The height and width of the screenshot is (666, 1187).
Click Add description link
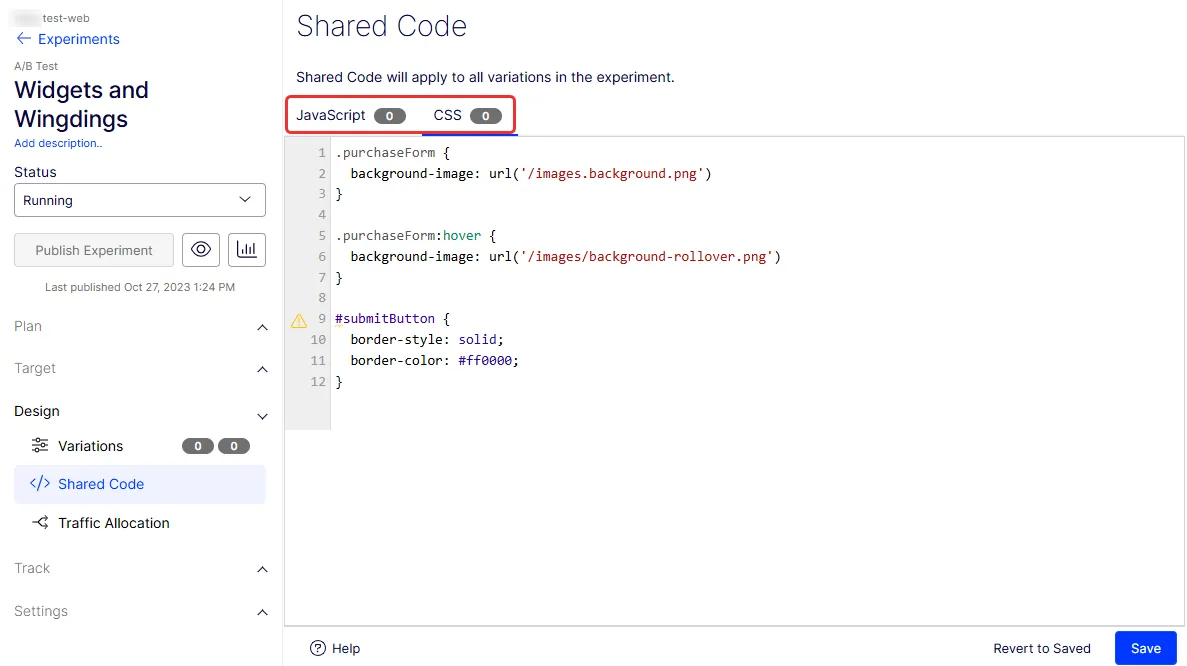point(58,143)
